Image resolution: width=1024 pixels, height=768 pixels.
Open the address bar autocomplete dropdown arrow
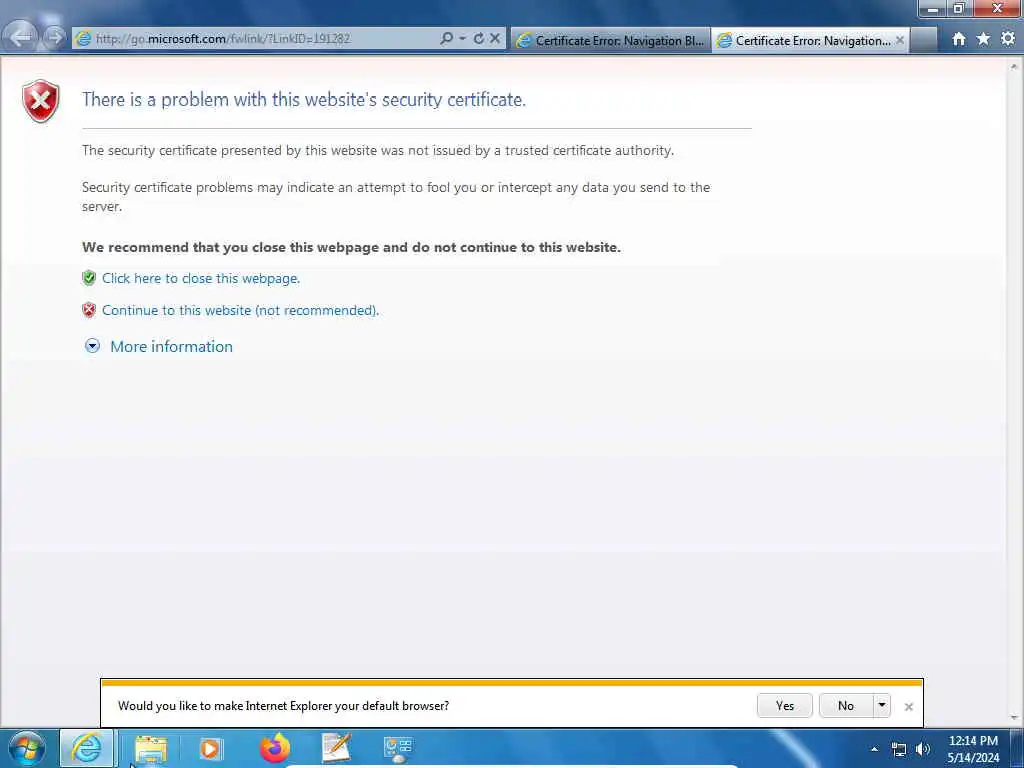(x=462, y=39)
